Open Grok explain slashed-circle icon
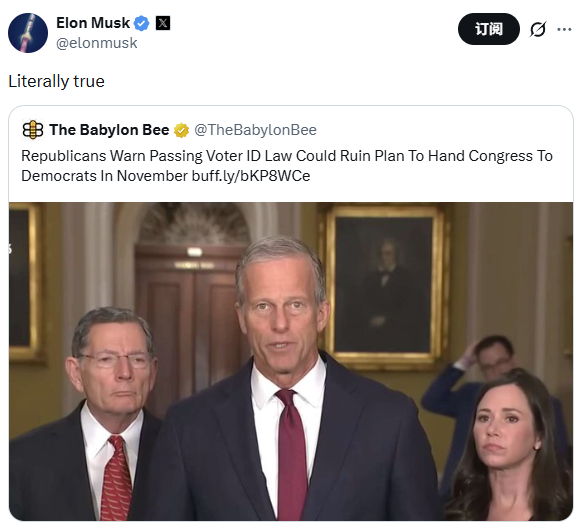 click(538, 29)
